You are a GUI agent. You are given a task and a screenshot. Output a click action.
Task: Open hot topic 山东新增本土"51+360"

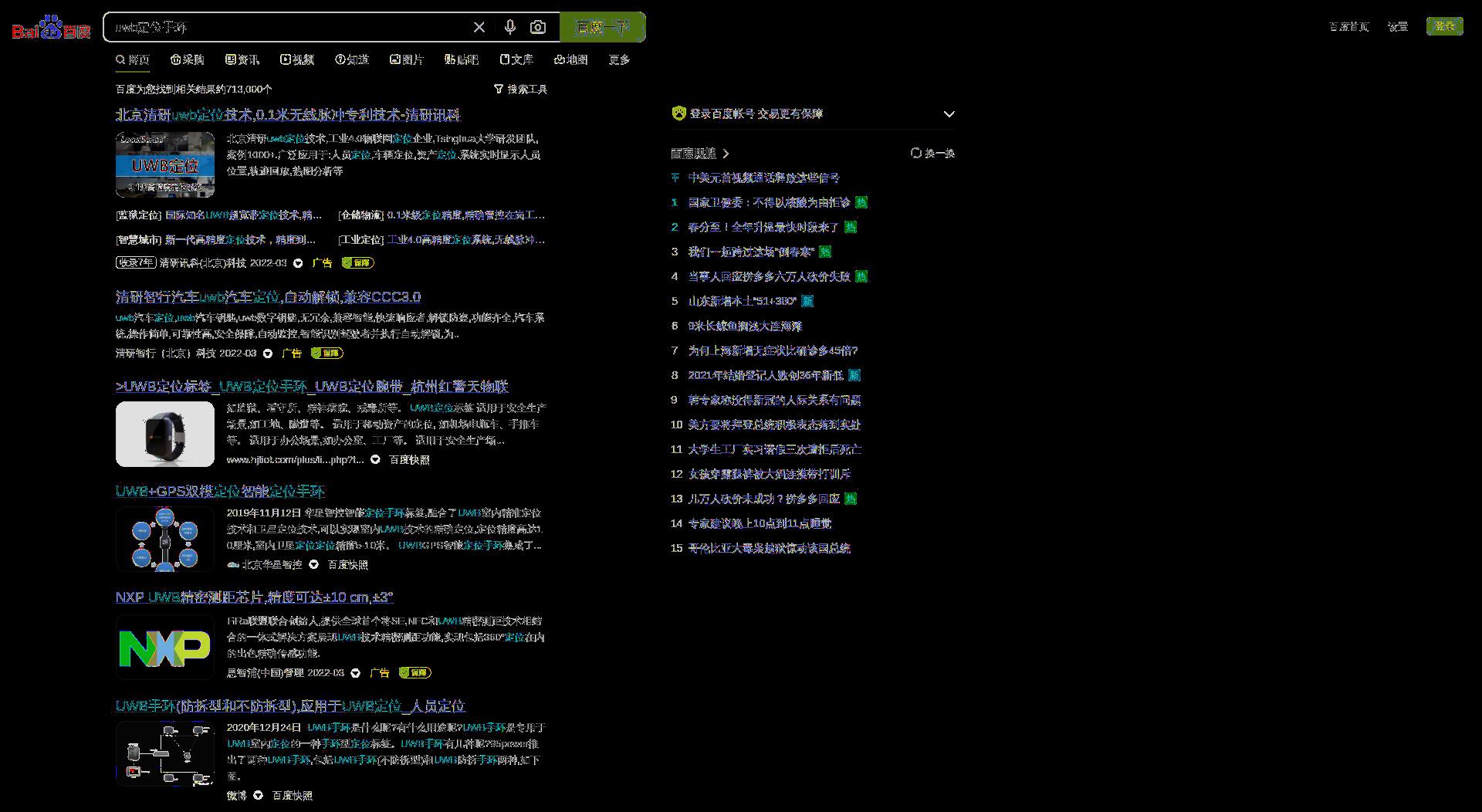(743, 302)
